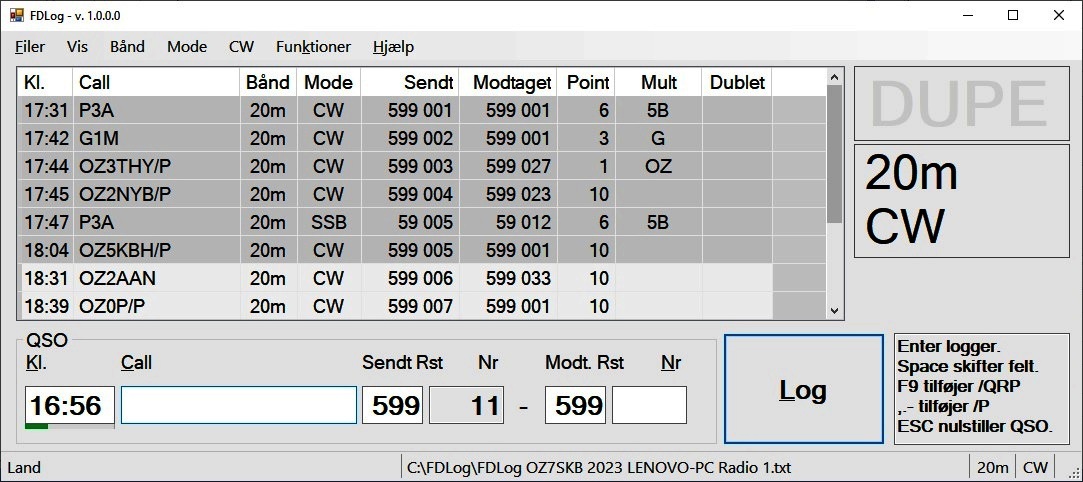Click the Modtaget column header
The height and width of the screenshot is (482, 1083).
tap(508, 83)
